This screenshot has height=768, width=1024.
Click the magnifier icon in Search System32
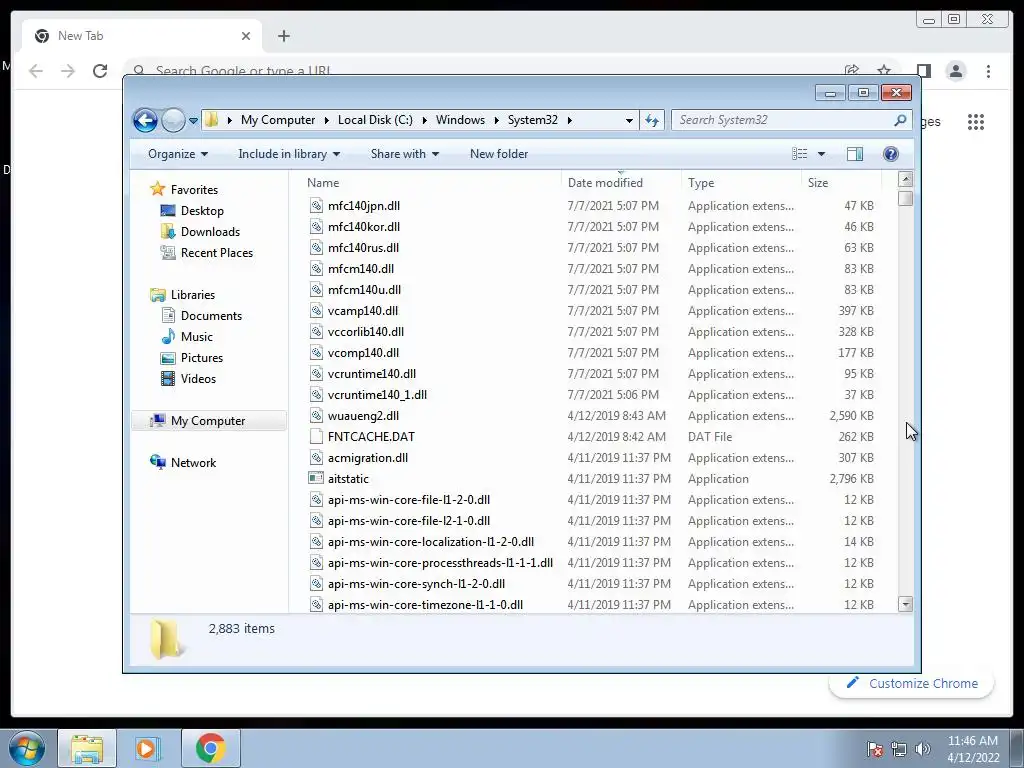pyautogui.click(x=901, y=120)
